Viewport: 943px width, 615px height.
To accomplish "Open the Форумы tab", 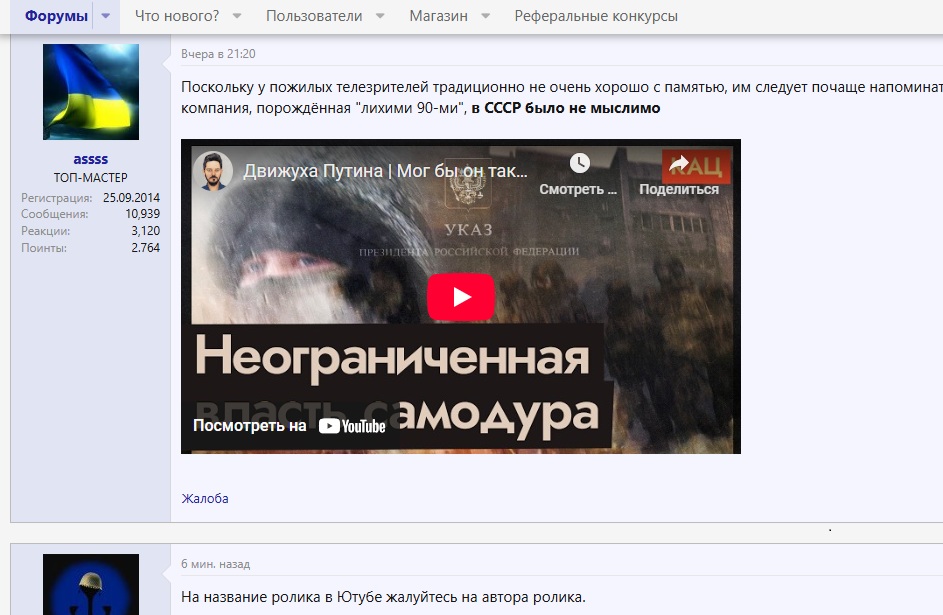I will click(x=57, y=16).
